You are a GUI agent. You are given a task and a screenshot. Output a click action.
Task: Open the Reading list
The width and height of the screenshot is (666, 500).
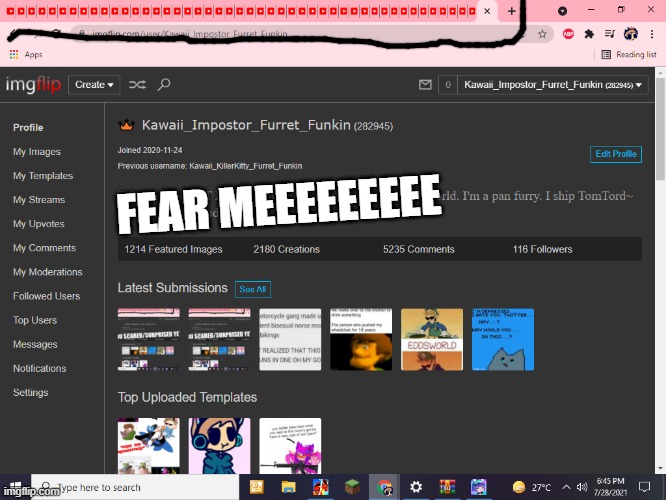[x=629, y=54]
